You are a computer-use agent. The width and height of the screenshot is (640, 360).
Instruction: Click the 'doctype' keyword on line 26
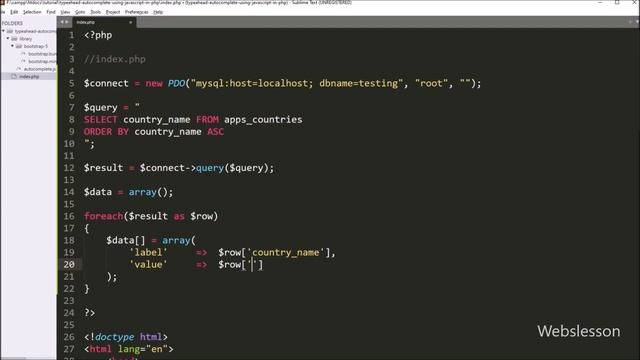115,337
